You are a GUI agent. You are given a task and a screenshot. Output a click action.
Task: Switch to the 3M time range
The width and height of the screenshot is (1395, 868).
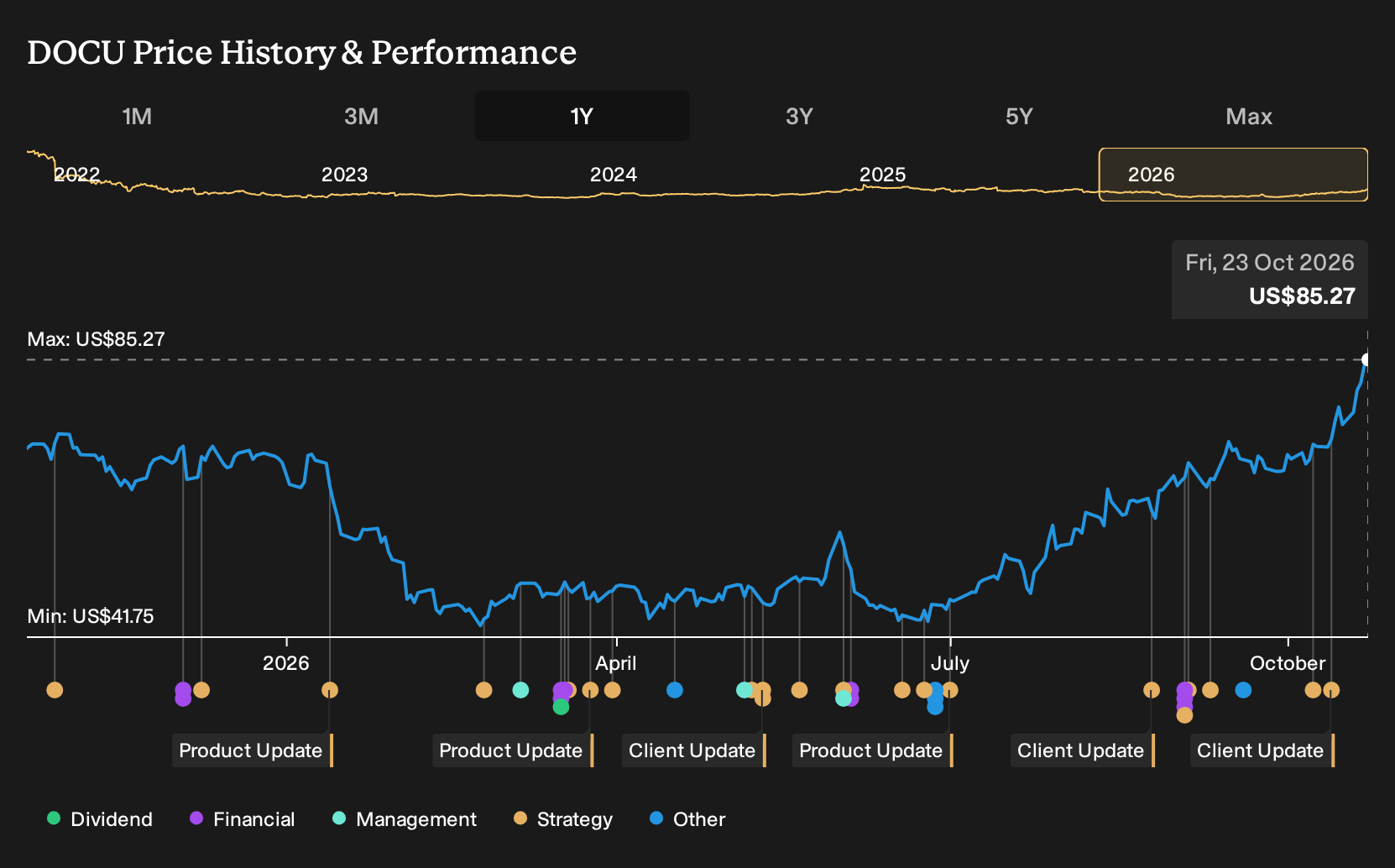(x=361, y=116)
